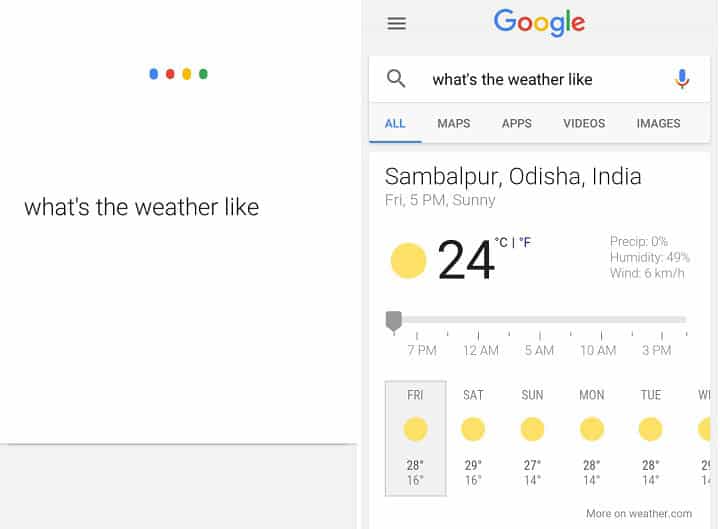Switch to the IMAGES tab

coord(658,124)
